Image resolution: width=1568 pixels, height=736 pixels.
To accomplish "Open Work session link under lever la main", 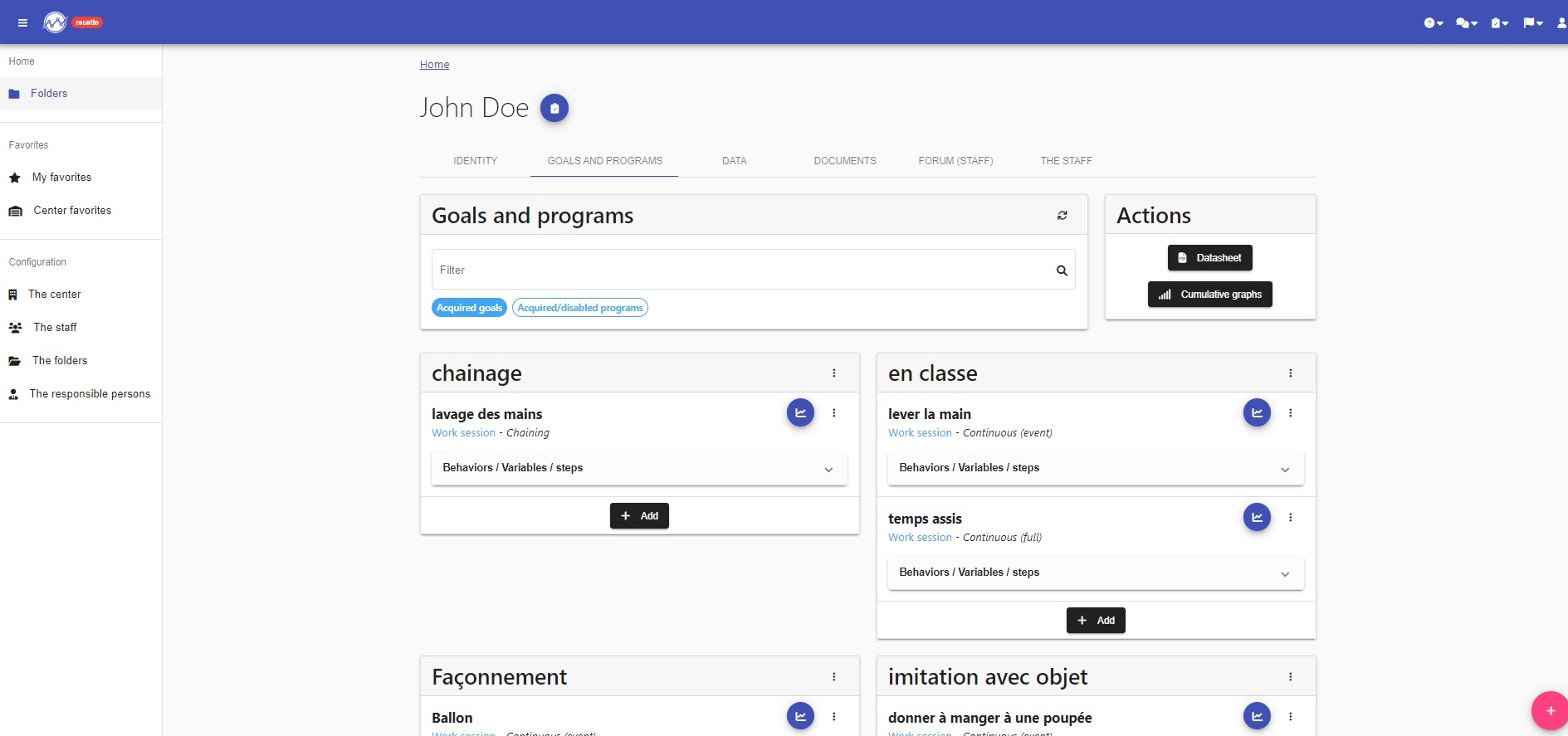I will click(x=920, y=433).
